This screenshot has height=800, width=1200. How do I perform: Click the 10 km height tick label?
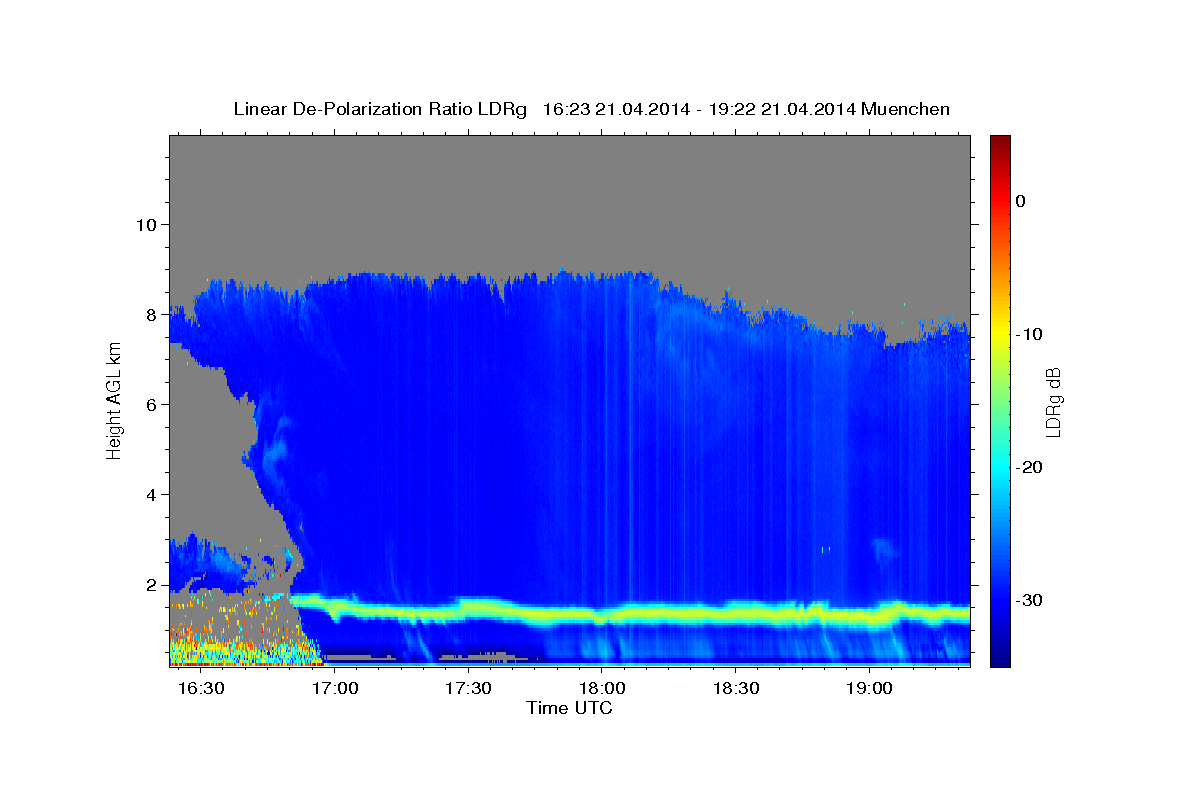click(x=144, y=224)
